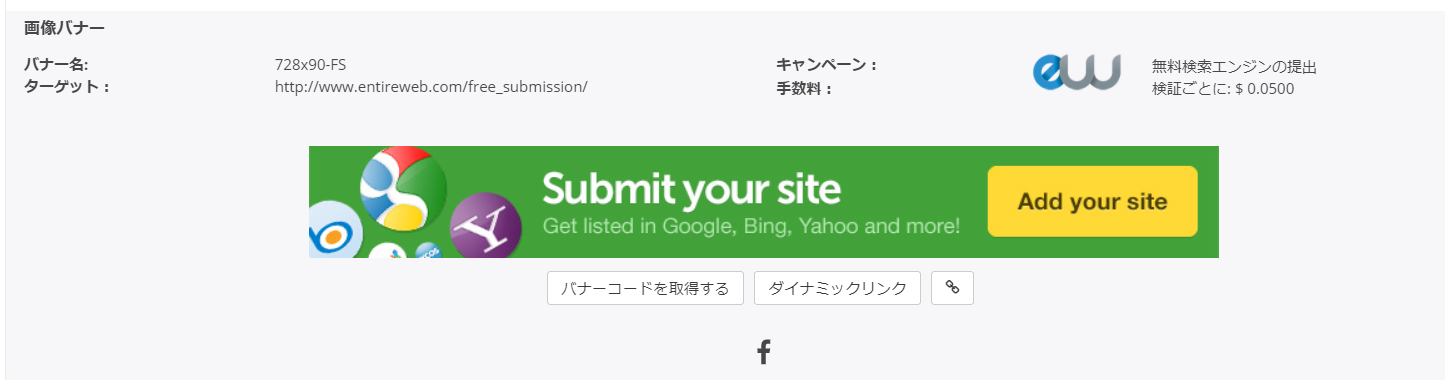Click the ターゲット label
This screenshot has height=380, width=1445.
point(66,86)
